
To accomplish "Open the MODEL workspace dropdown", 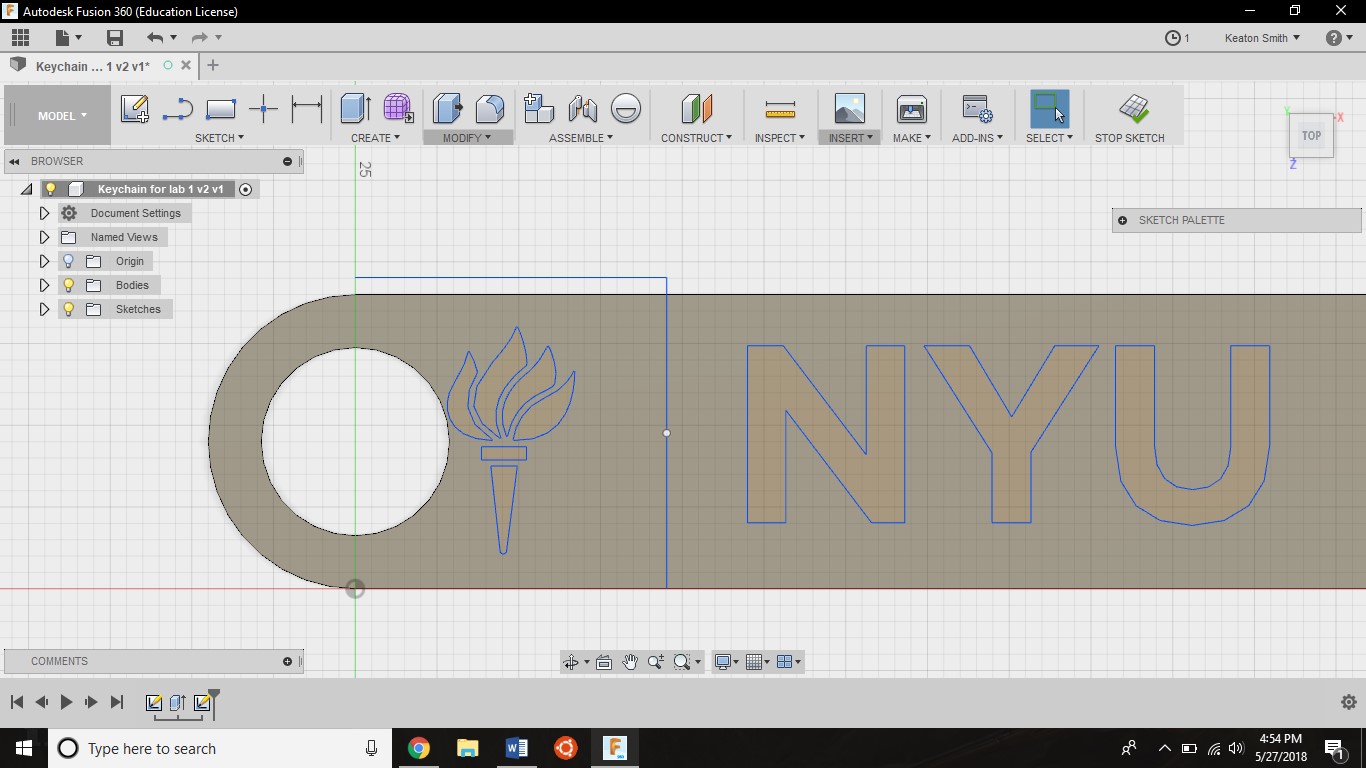I will click(x=62, y=116).
